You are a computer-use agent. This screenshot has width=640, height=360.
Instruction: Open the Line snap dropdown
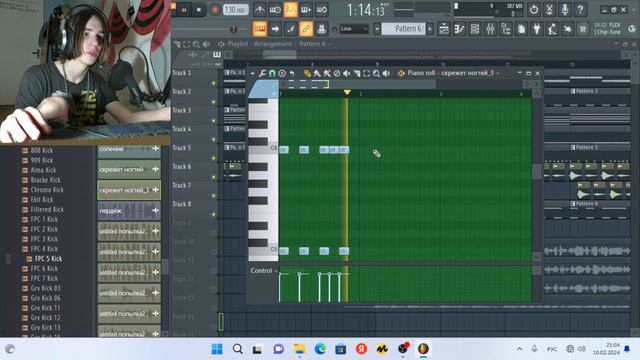point(354,29)
